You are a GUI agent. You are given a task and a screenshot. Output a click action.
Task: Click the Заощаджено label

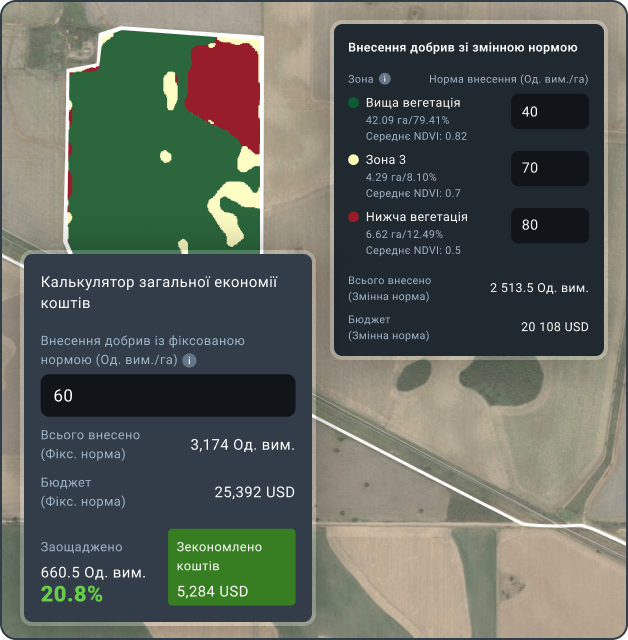click(81, 547)
